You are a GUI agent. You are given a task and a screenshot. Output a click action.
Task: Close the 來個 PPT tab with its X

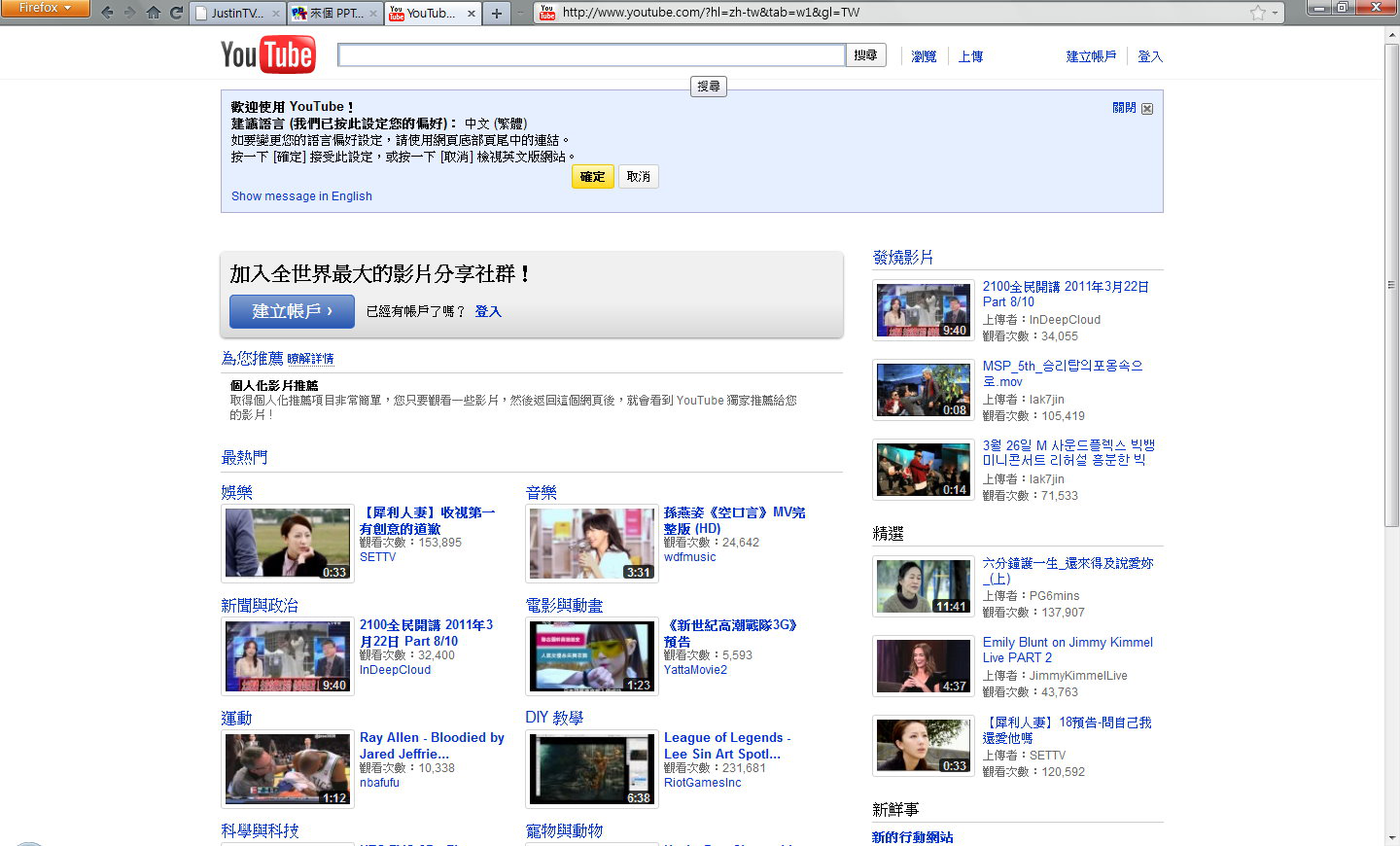pyautogui.click(x=373, y=14)
